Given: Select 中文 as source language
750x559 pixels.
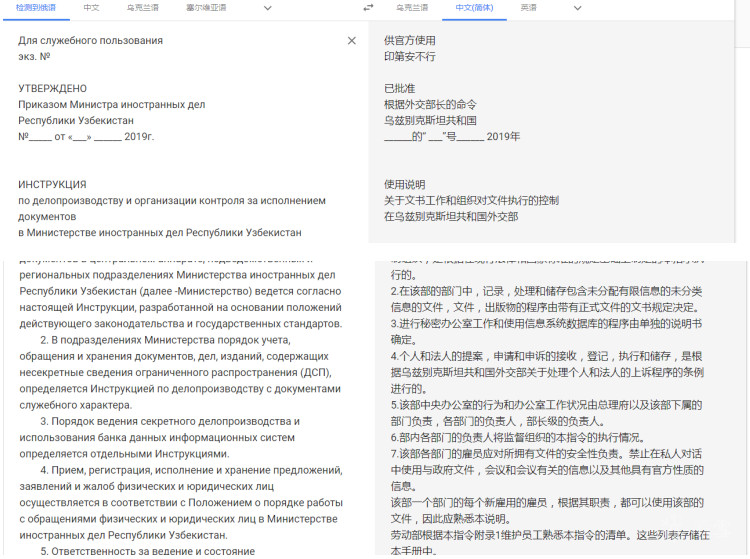Looking at the screenshot, I should (x=91, y=8).
